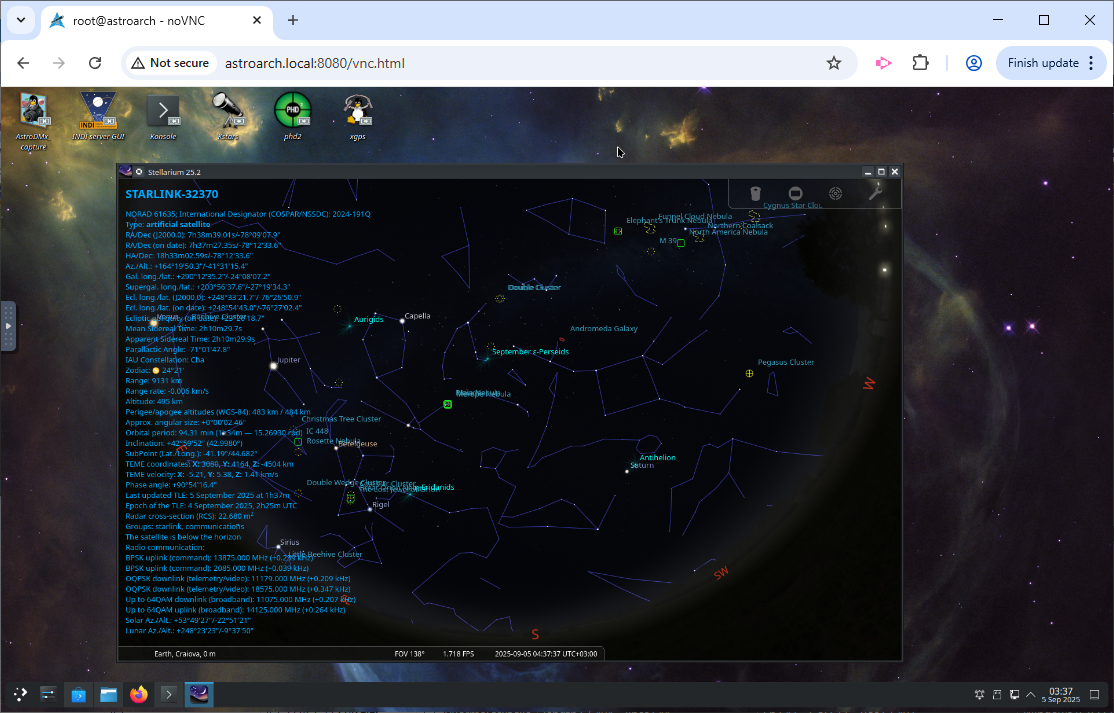Select the M 39 cluster label

pyautogui.click(x=667, y=241)
